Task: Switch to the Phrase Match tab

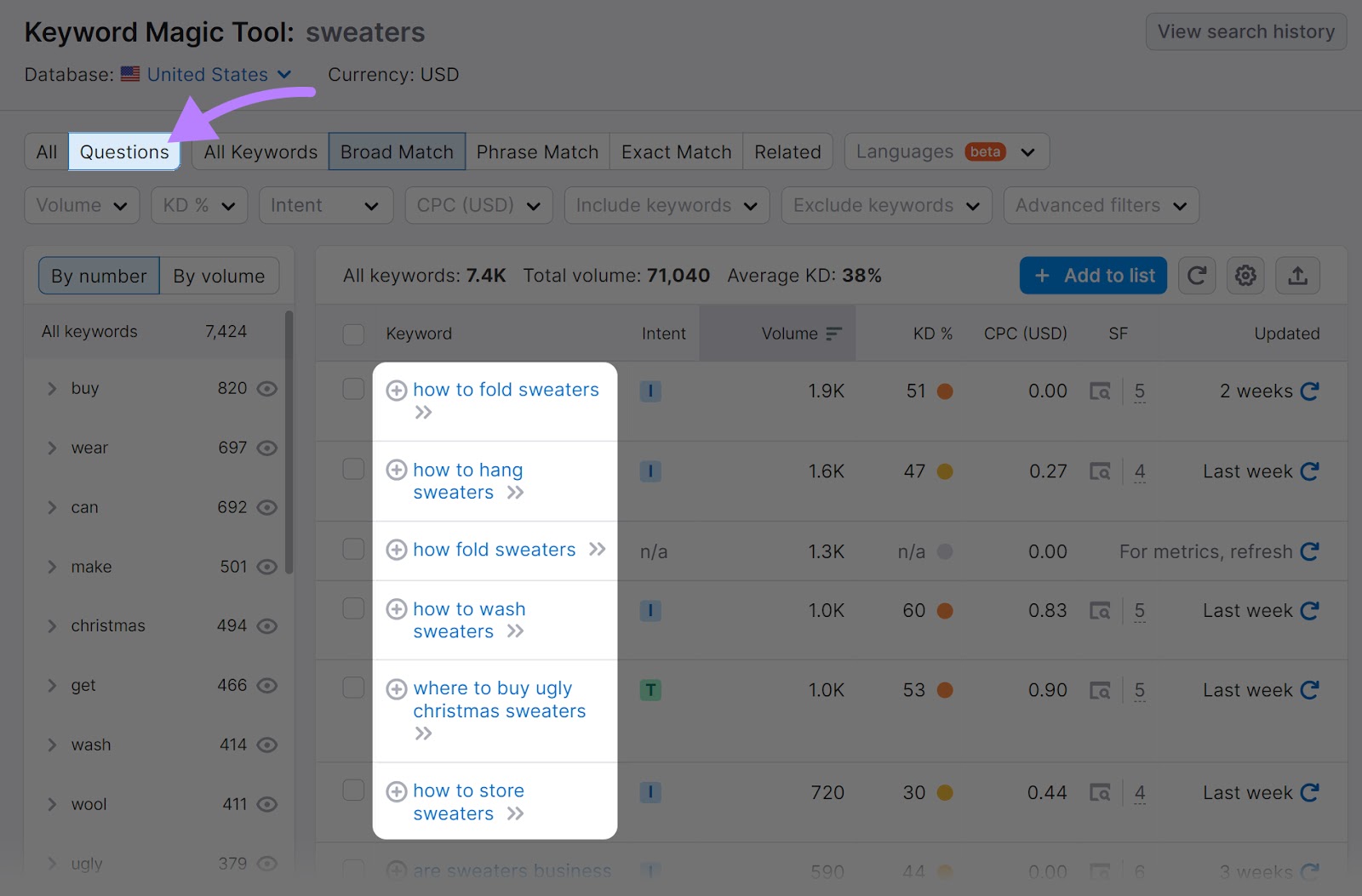Action: (x=537, y=151)
